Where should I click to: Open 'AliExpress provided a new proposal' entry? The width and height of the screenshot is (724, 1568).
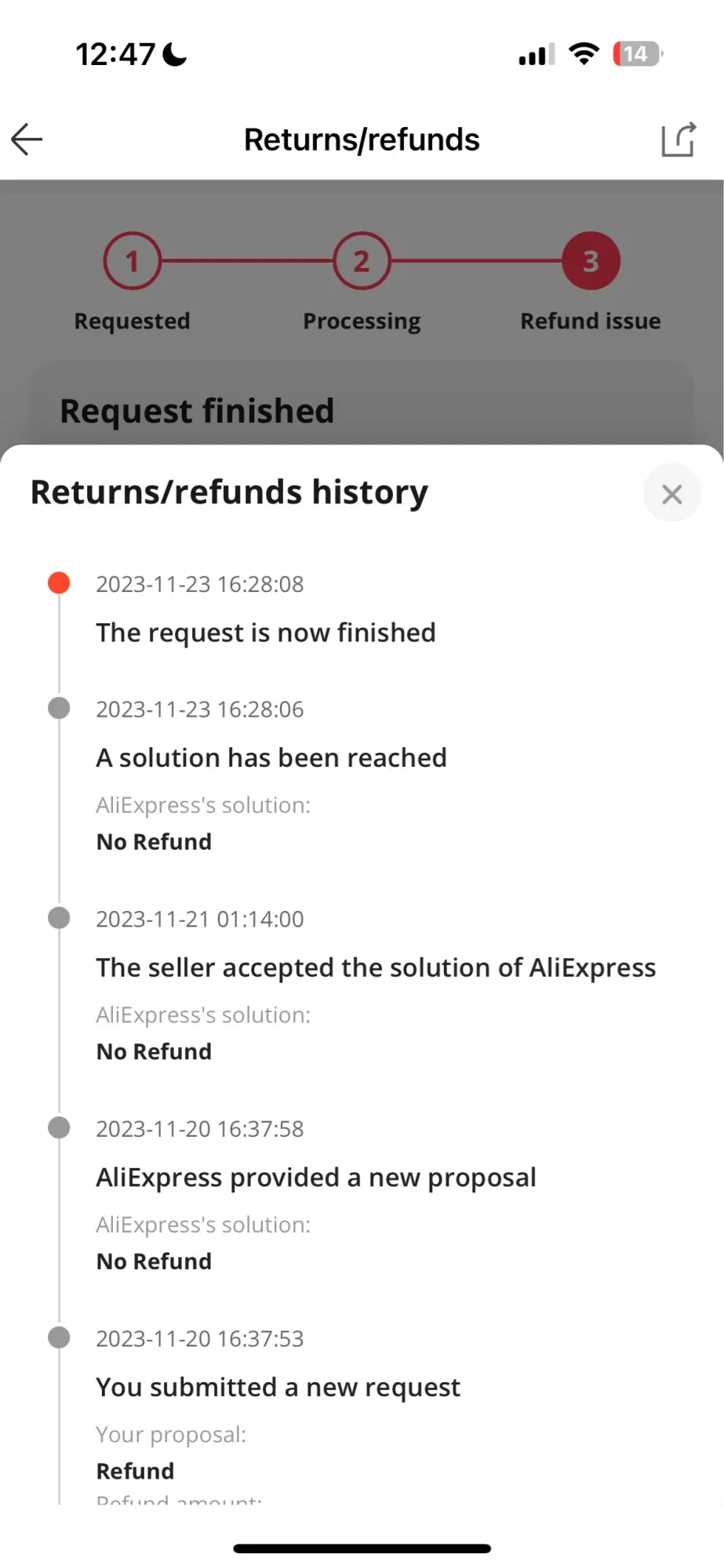[x=316, y=1178]
